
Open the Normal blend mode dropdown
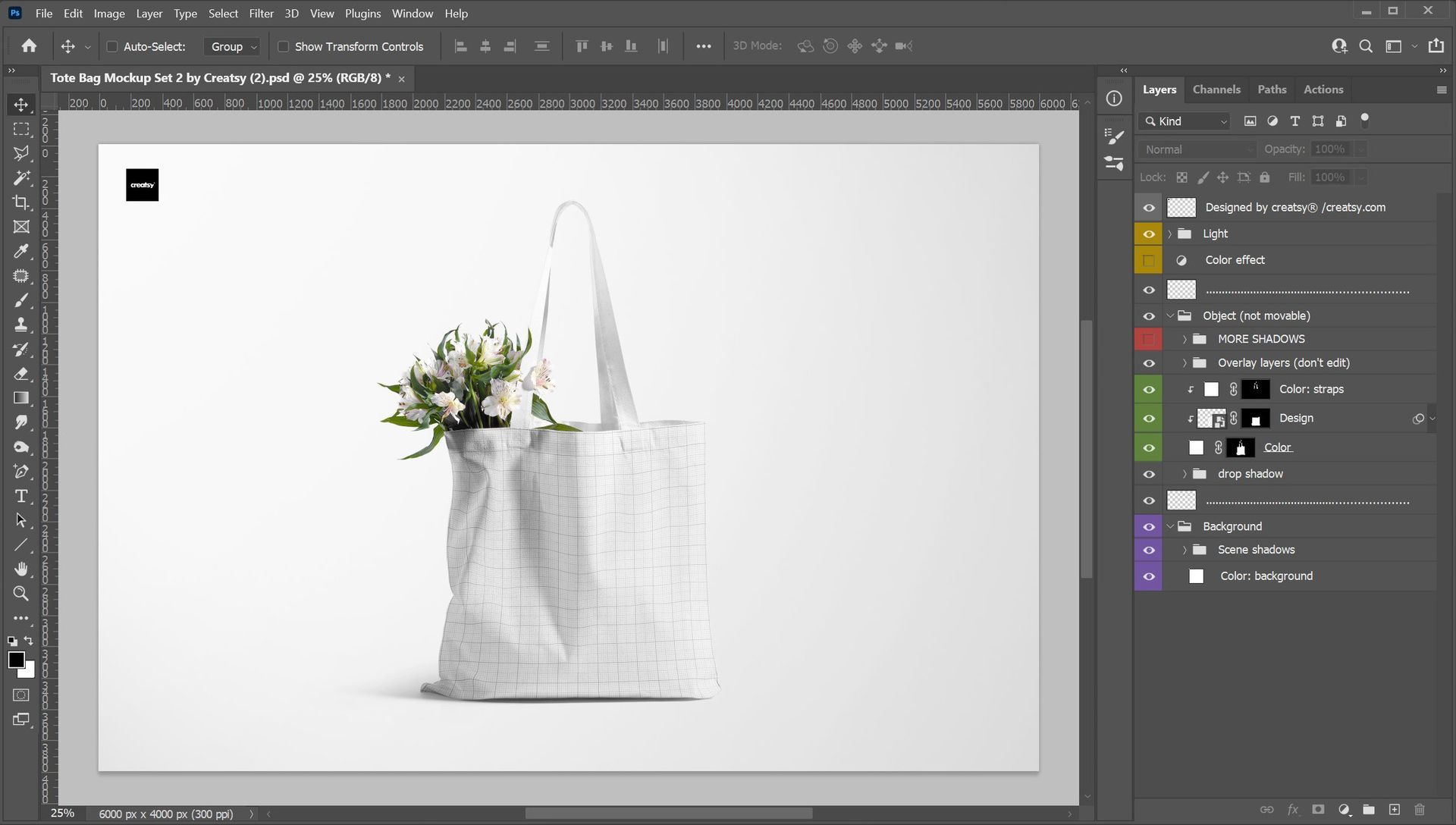tap(1197, 149)
